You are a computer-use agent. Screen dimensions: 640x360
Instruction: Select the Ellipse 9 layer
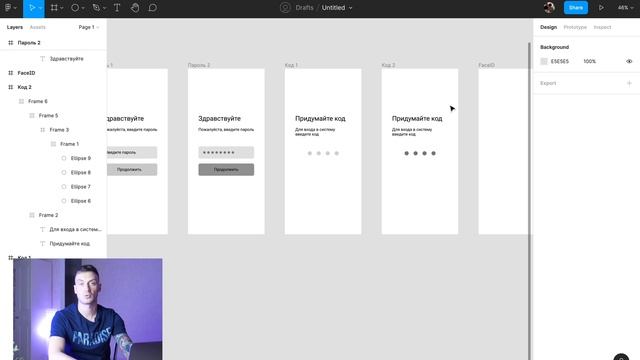(x=53, y=158)
